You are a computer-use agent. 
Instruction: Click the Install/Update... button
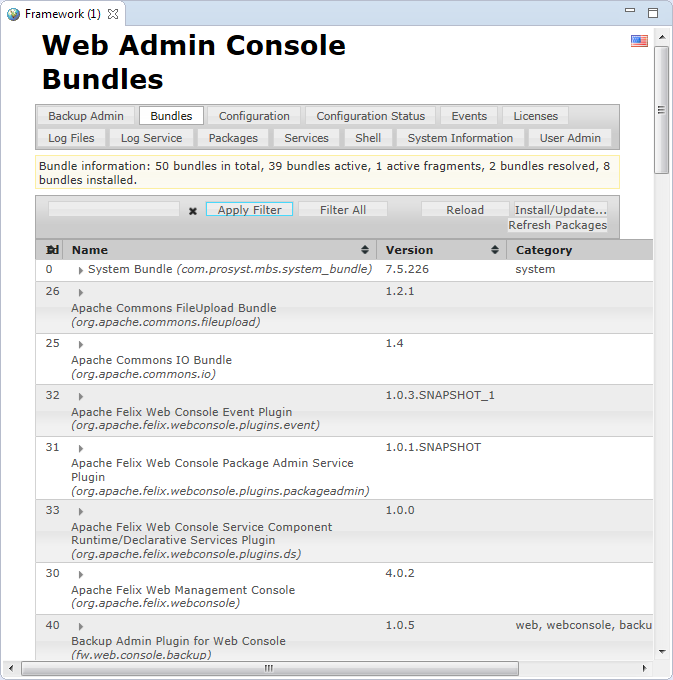[x=560, y=210]
